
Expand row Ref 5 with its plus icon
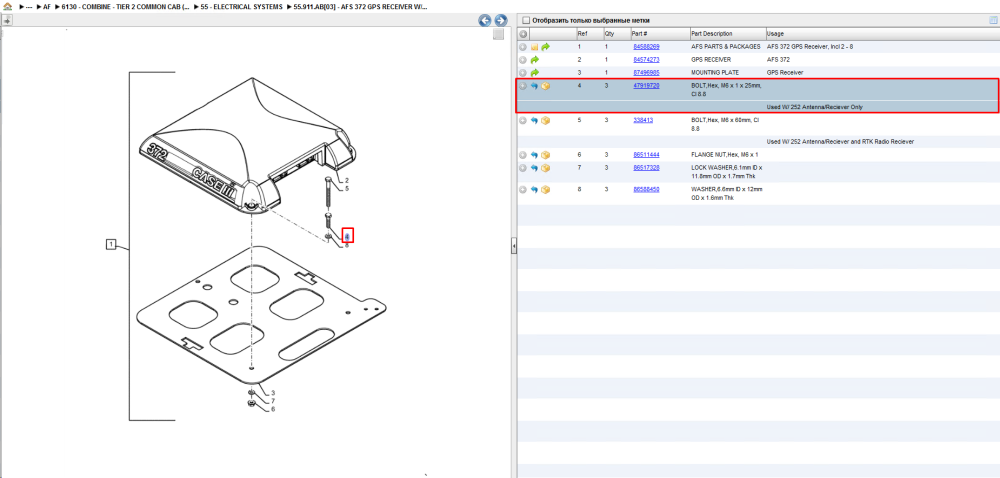[x=523, y=120]
